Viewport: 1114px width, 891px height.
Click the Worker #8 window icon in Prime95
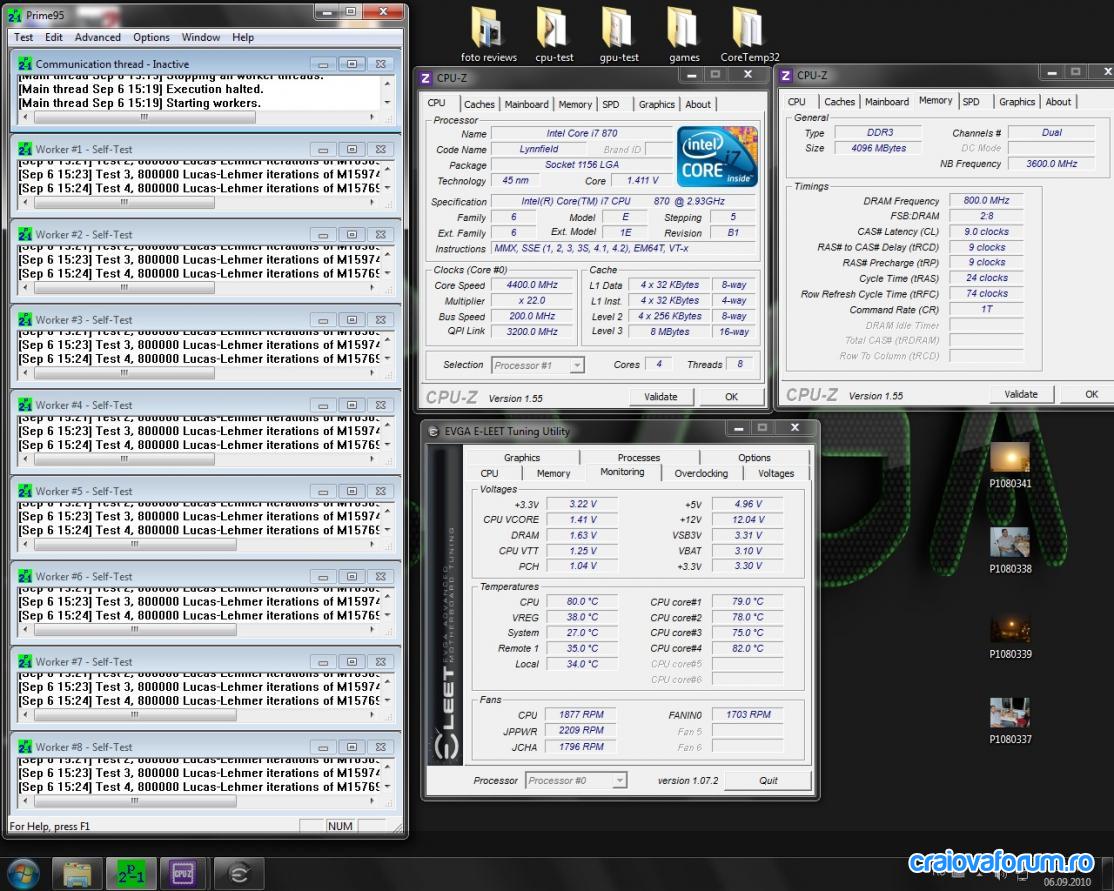pyautogui.click(x=25, y=747)
